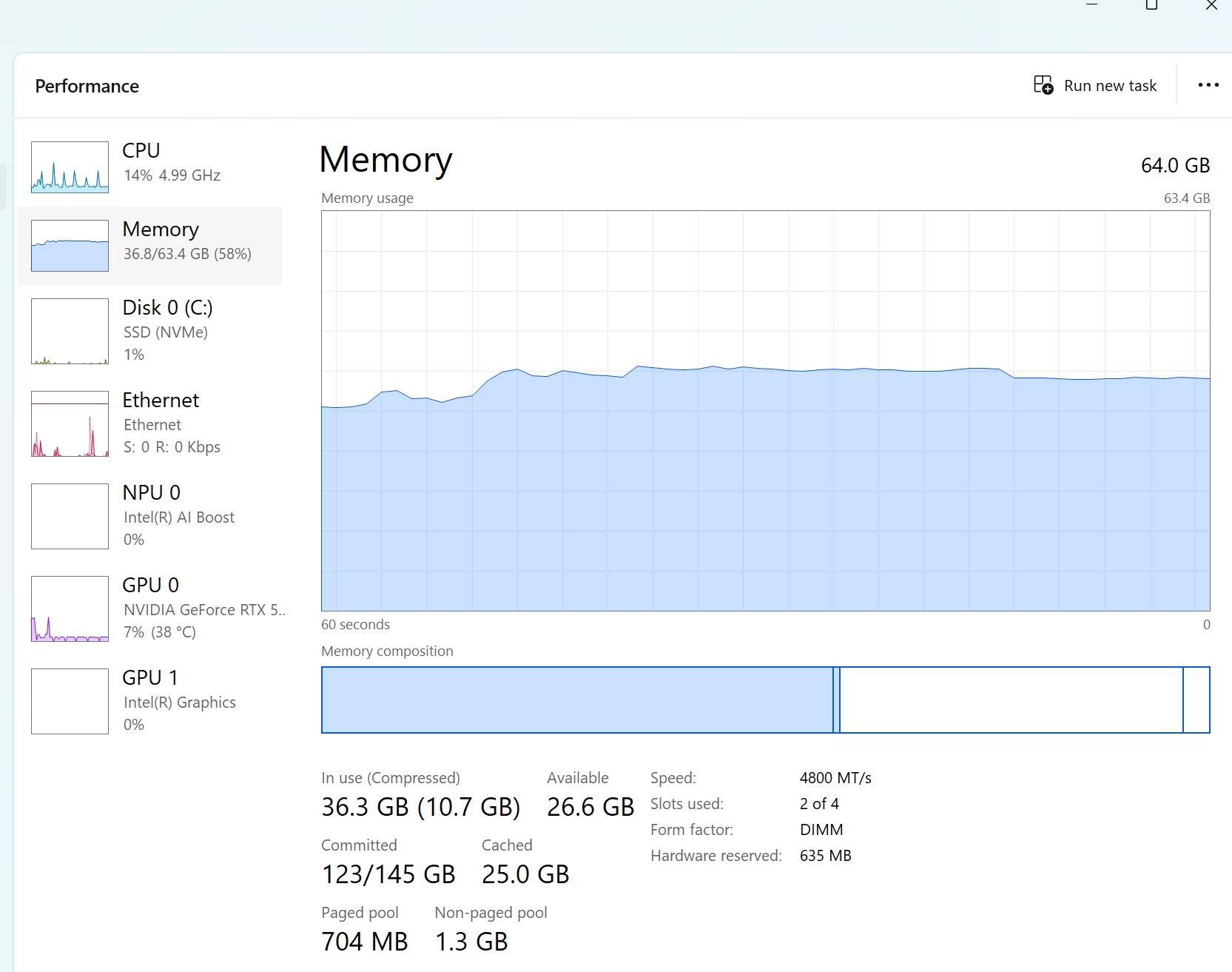The width and height of the screenshot is (1232, 972).
Task: Select the GPU 0 usage thumbnail
Action: 70,609
